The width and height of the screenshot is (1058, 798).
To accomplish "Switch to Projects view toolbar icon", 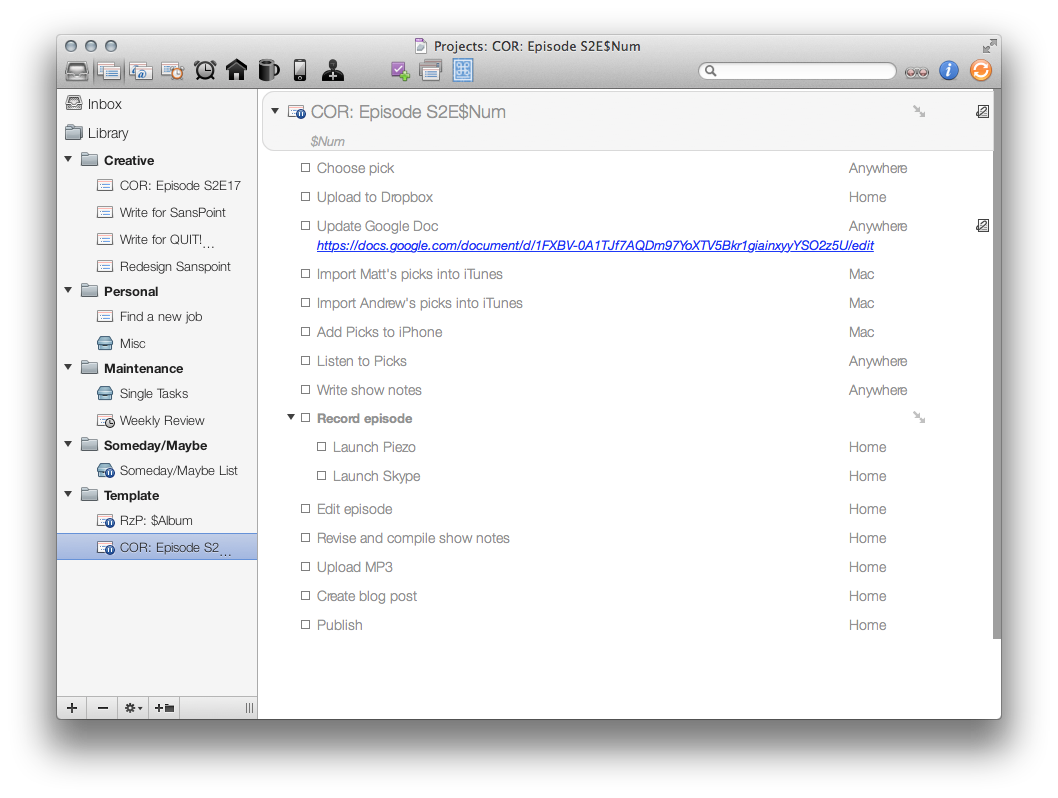I will click(x=109, y=70).
